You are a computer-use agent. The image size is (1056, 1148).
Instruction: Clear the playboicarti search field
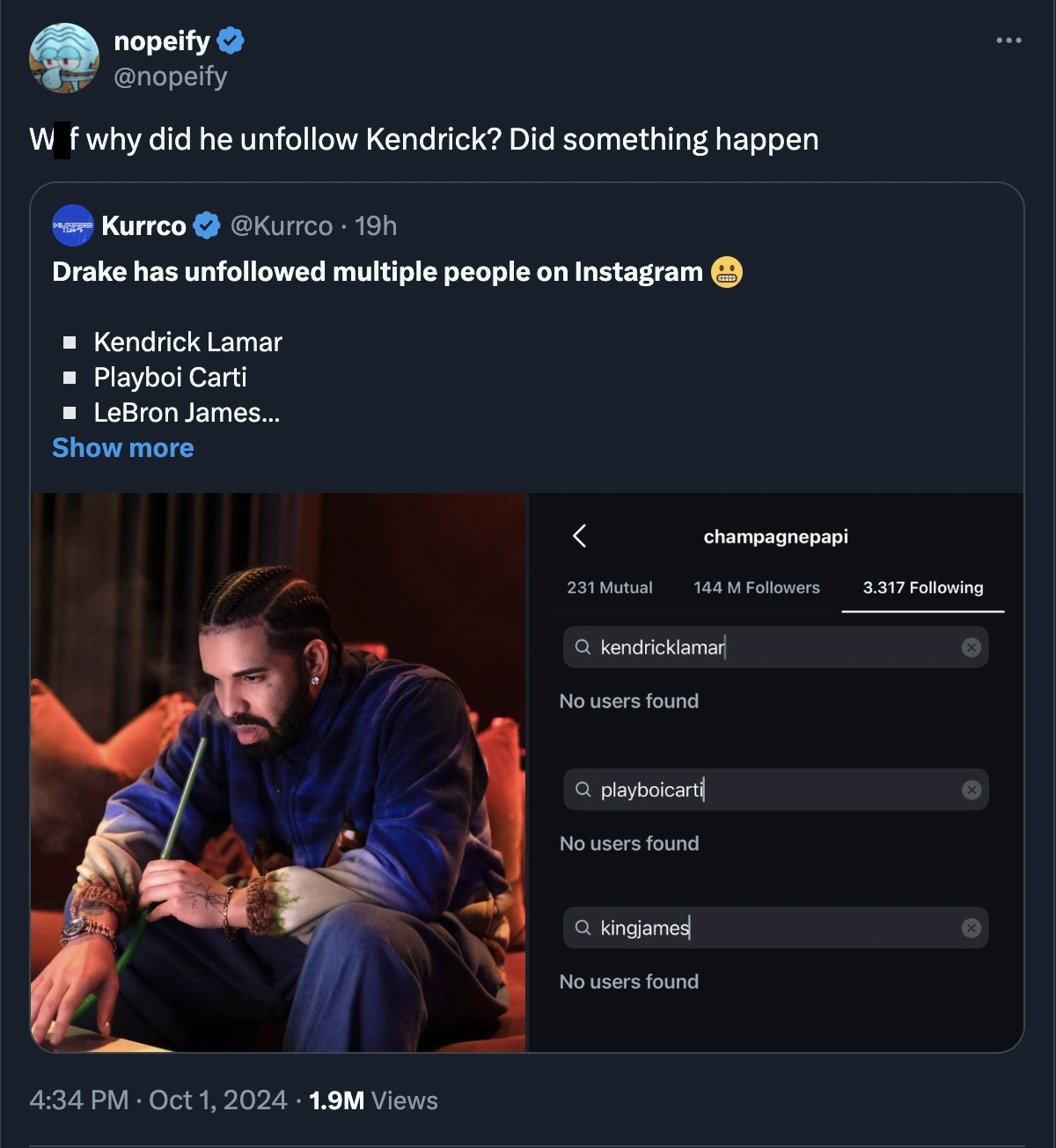point(971,790)
